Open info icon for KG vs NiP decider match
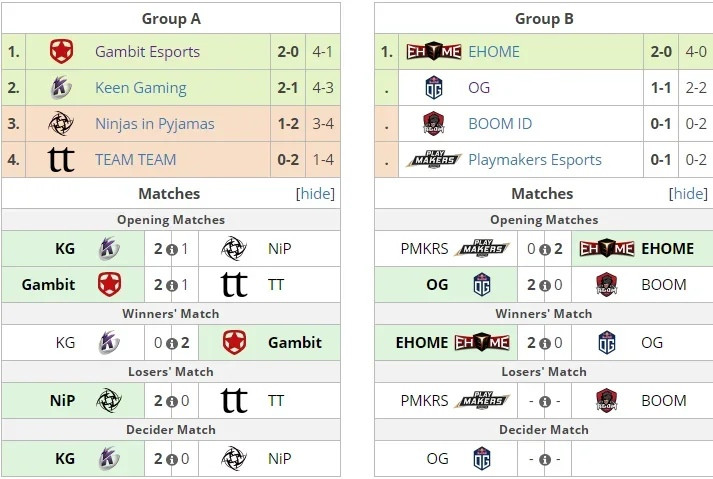Image resolution: width=713 pixels, height=479 pixels. click(171, 459)
